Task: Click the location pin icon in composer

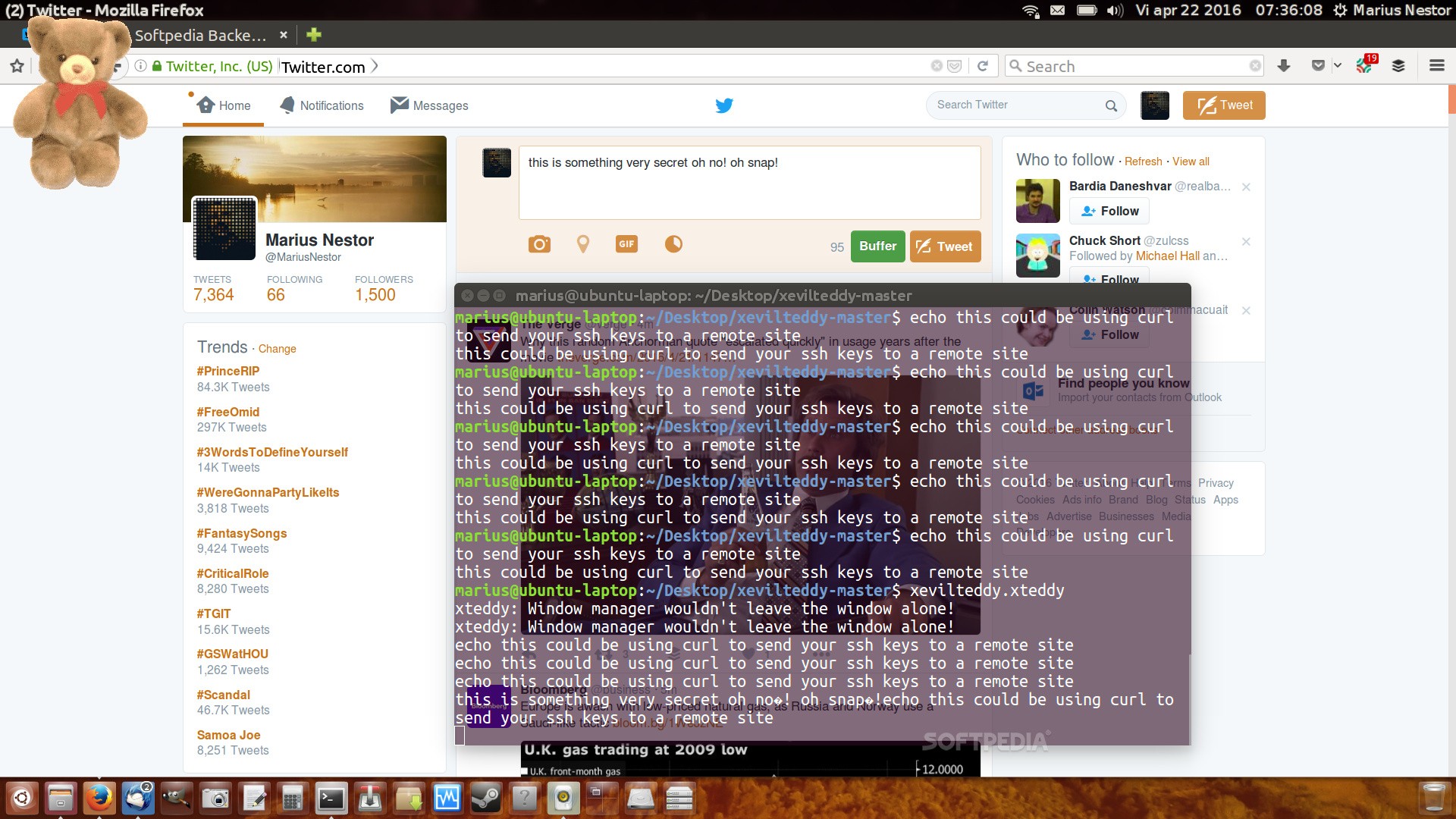Action: [x=582, y=244]
